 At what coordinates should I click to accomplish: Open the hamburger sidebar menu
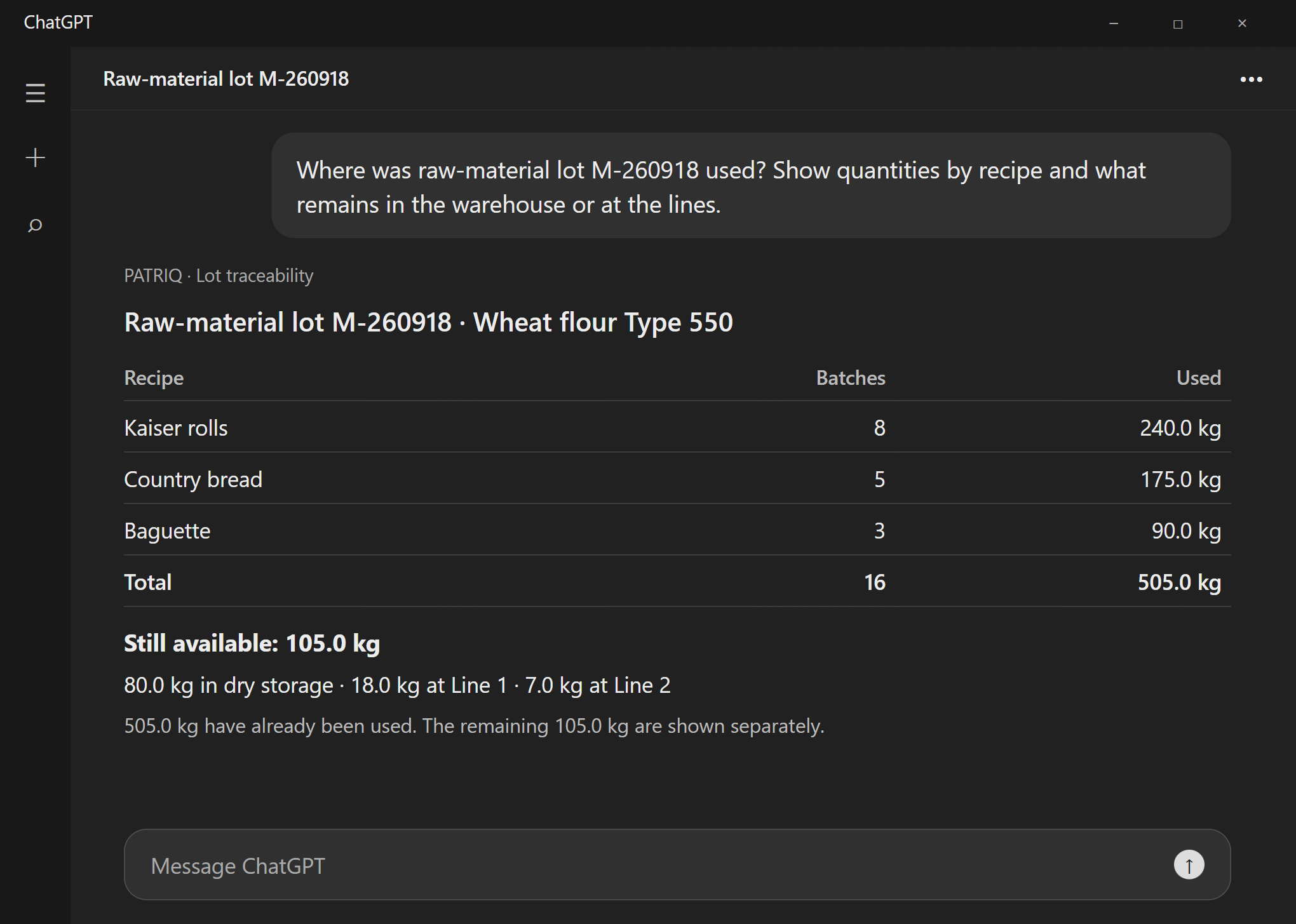(36, 93)
